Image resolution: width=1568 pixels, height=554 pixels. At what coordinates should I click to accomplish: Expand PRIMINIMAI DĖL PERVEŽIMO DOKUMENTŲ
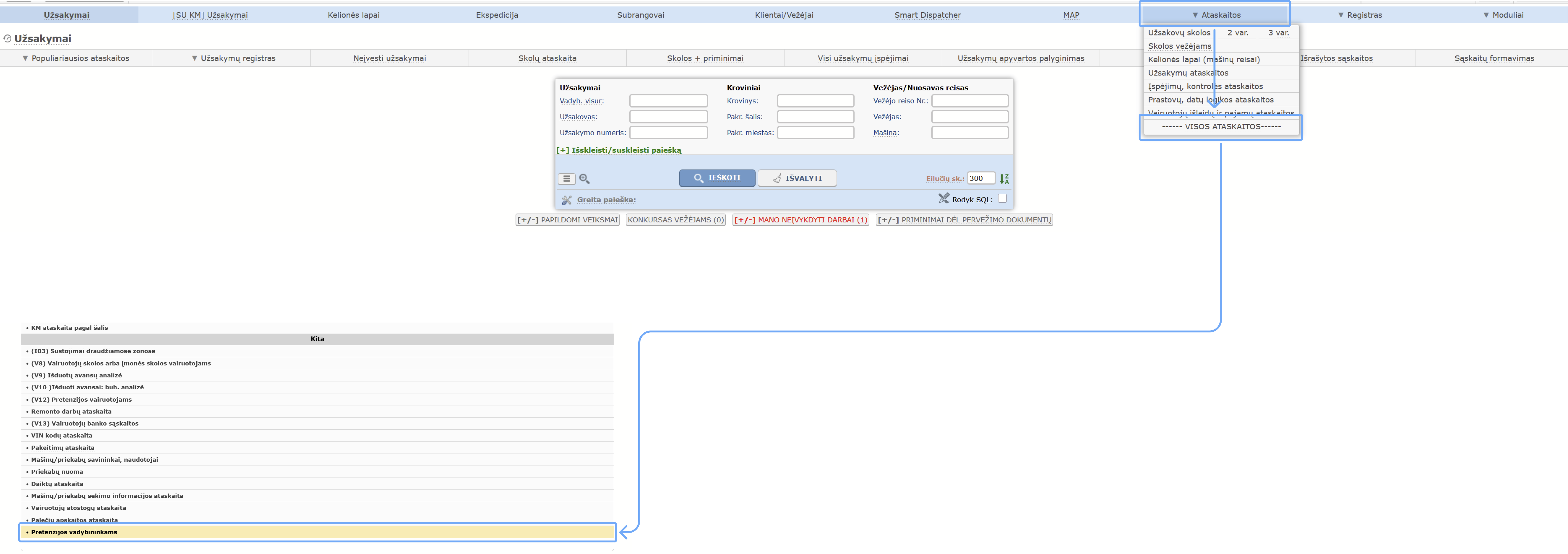[964, 220]
